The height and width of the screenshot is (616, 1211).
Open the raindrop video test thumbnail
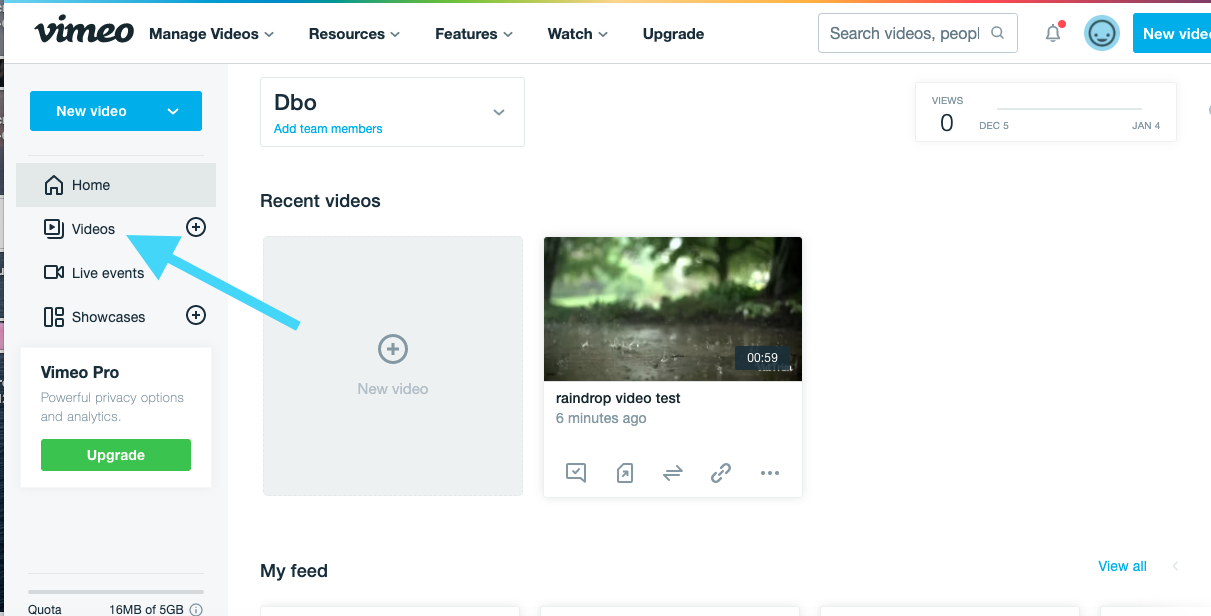pos(672,308)
